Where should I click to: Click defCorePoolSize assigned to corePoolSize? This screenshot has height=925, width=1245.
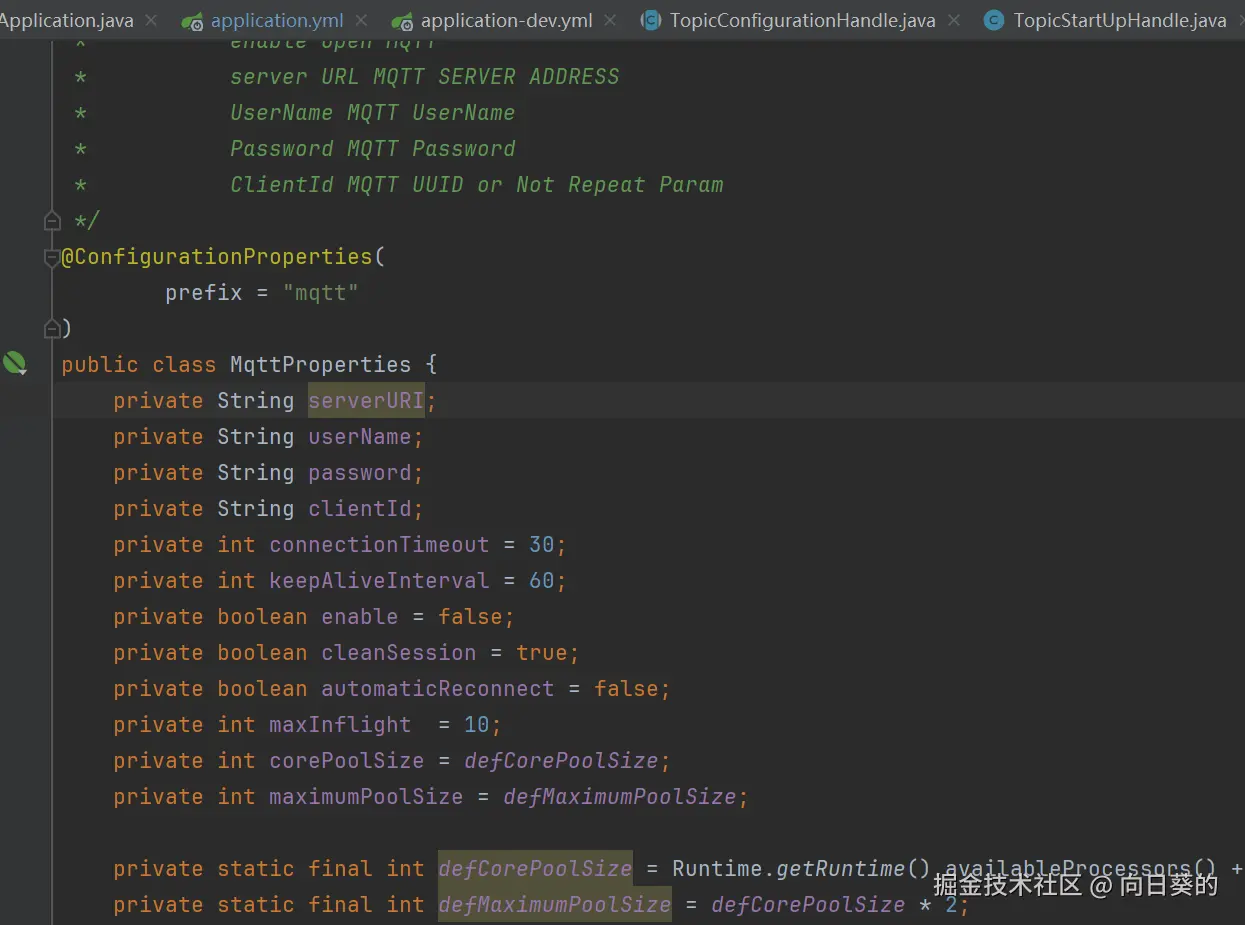pos(561,761)
